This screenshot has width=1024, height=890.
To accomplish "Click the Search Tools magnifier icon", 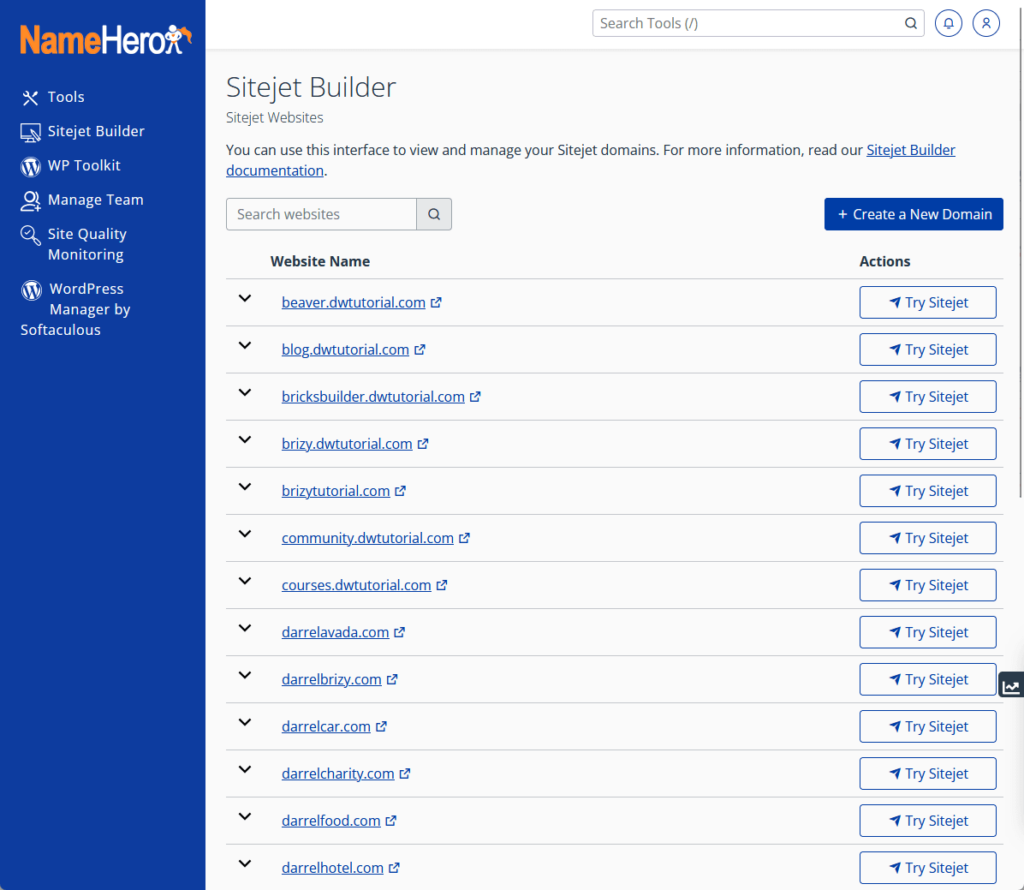I will (910, 24).
